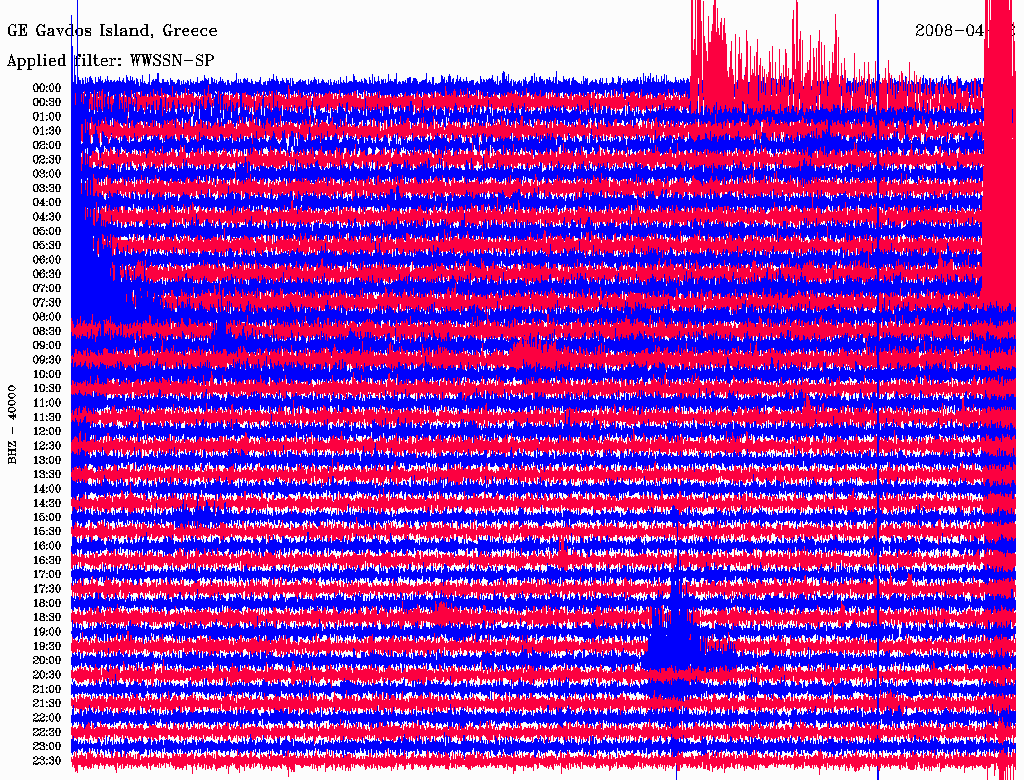Click the 11:30 time label
This screenshot has width=1024, height=780.
[x=46, y=417]
